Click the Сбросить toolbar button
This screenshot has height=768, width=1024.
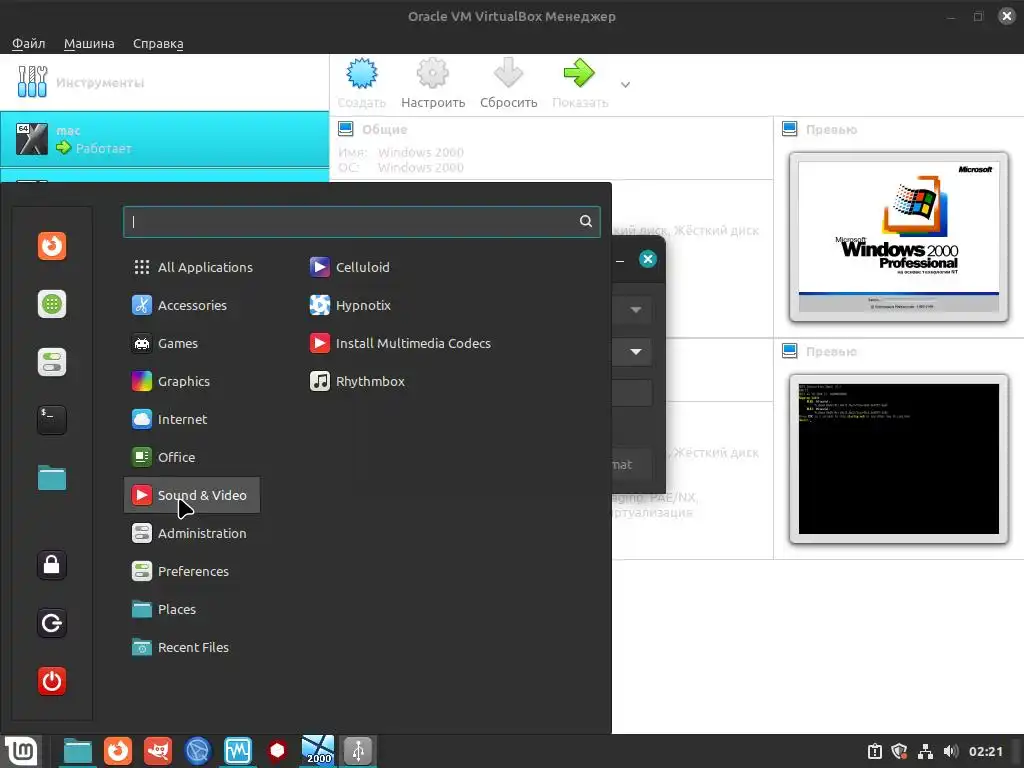click(508, 83)
